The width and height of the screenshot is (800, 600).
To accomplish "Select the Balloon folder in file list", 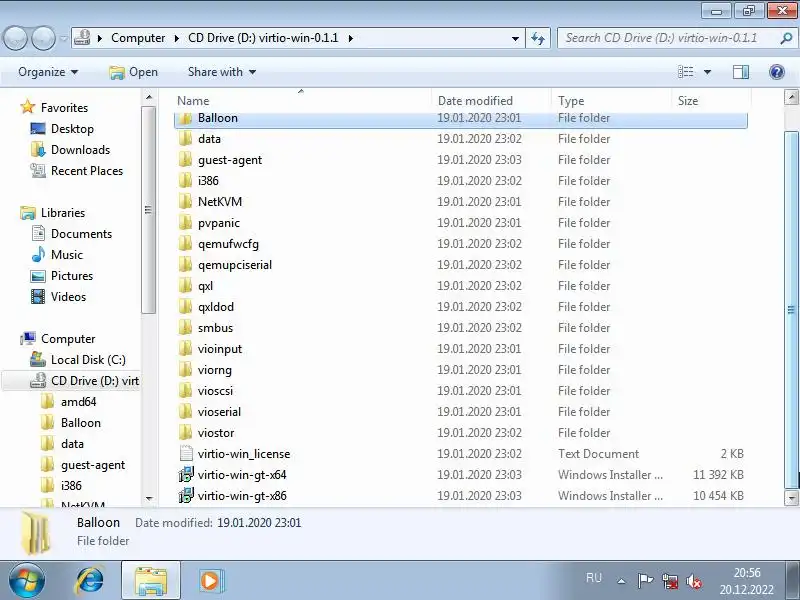I will [x=461, y=118].
